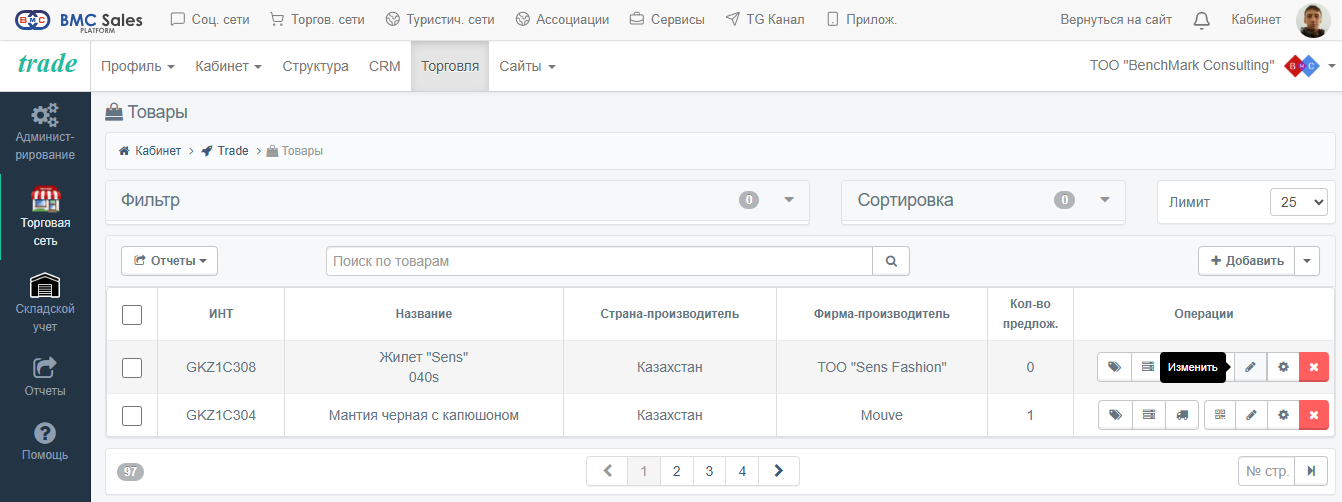
Task: Select the Торговля tab
Action: (x=450, y=66)
